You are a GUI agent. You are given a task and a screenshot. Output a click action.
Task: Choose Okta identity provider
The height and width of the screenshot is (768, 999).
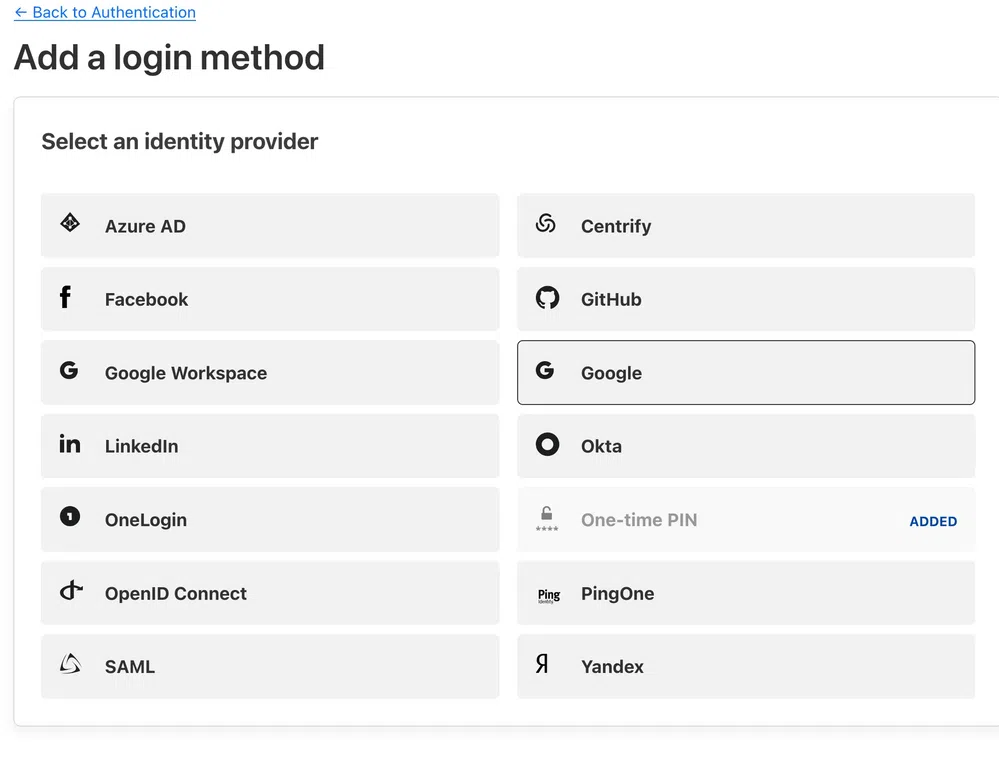click(746, 446)
